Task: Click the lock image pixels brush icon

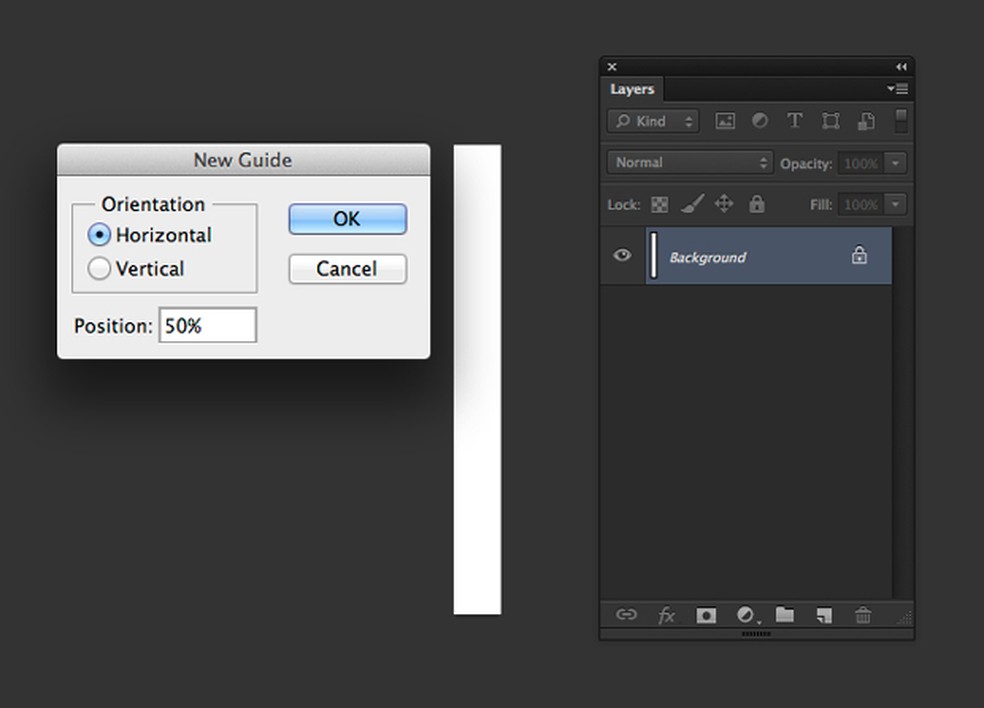Action: [x=691, y=204]
